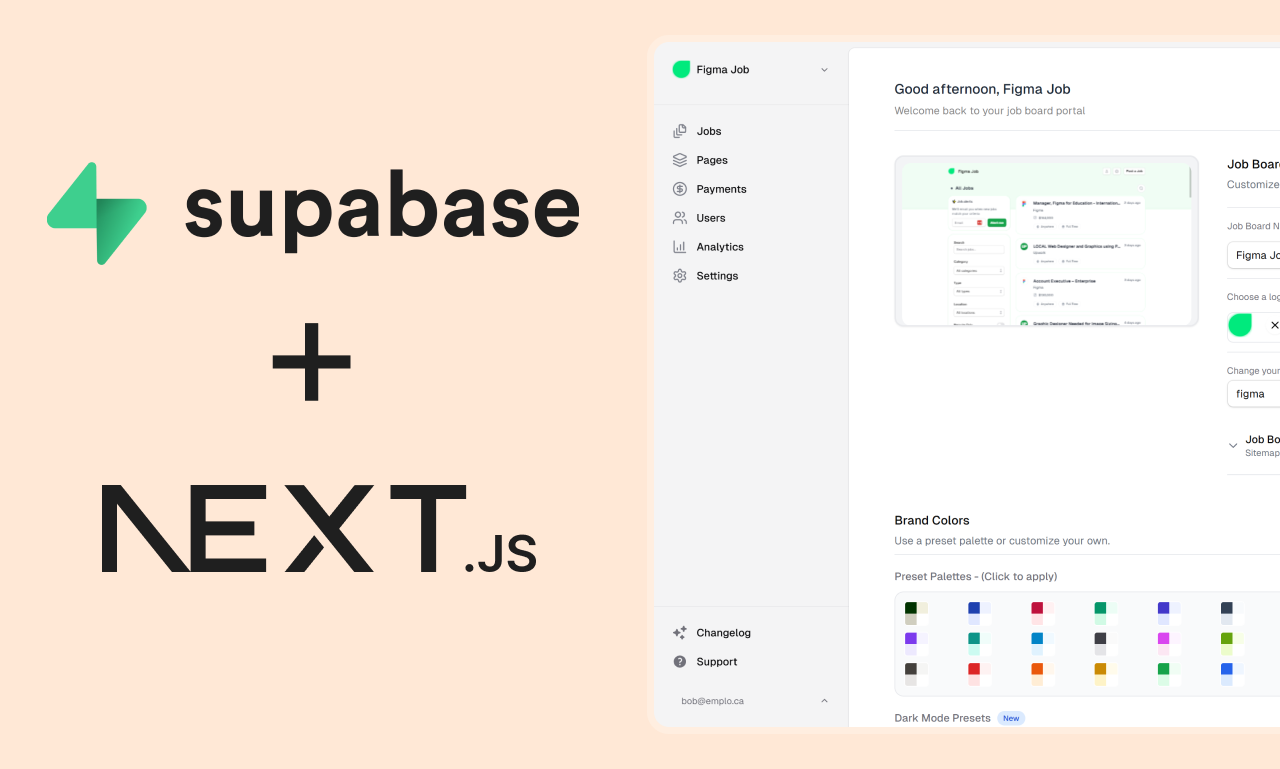Click the 'Good afternoon, Figma Job' heading
The height and width of the screenshot is (769, 1280).
click(x=982, y=89)
